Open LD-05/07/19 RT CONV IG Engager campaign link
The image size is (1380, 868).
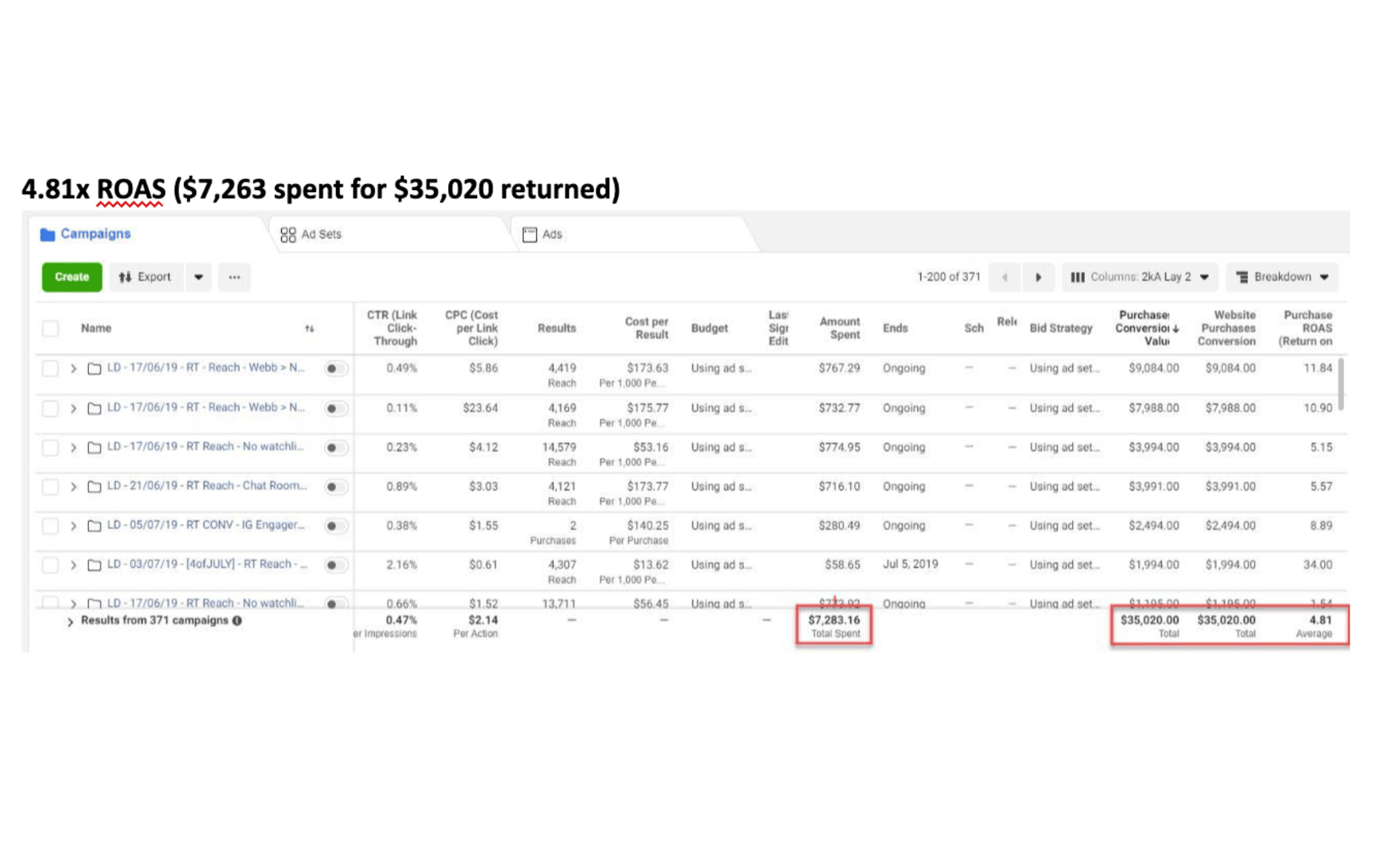[206, 525]
